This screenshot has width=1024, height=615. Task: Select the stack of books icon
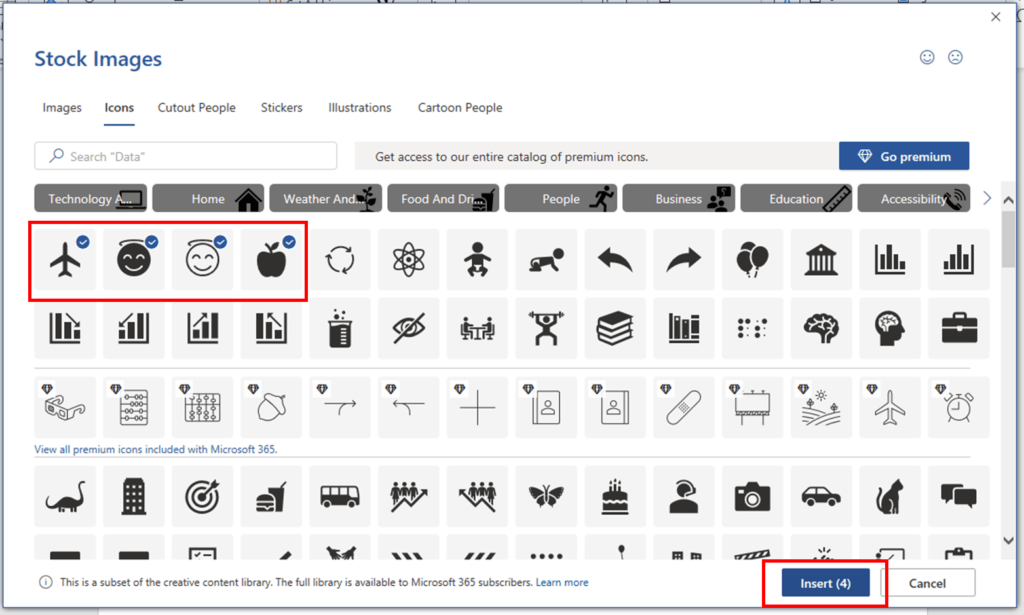(615, 328)
